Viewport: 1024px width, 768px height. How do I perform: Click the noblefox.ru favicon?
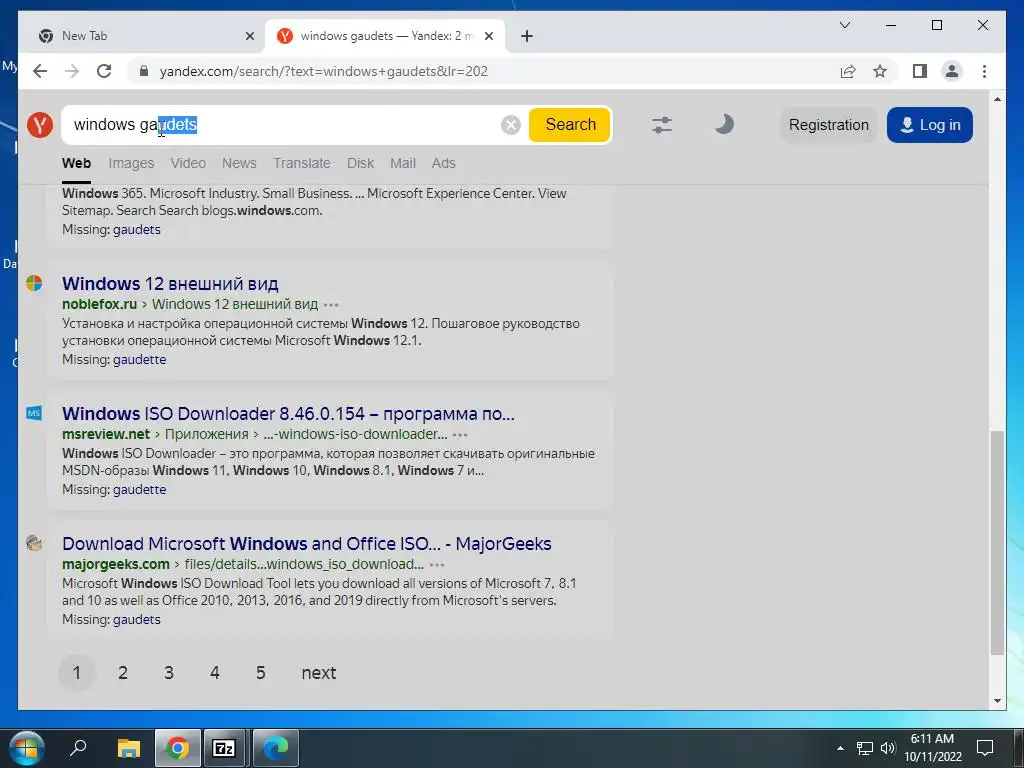(34, 283)
